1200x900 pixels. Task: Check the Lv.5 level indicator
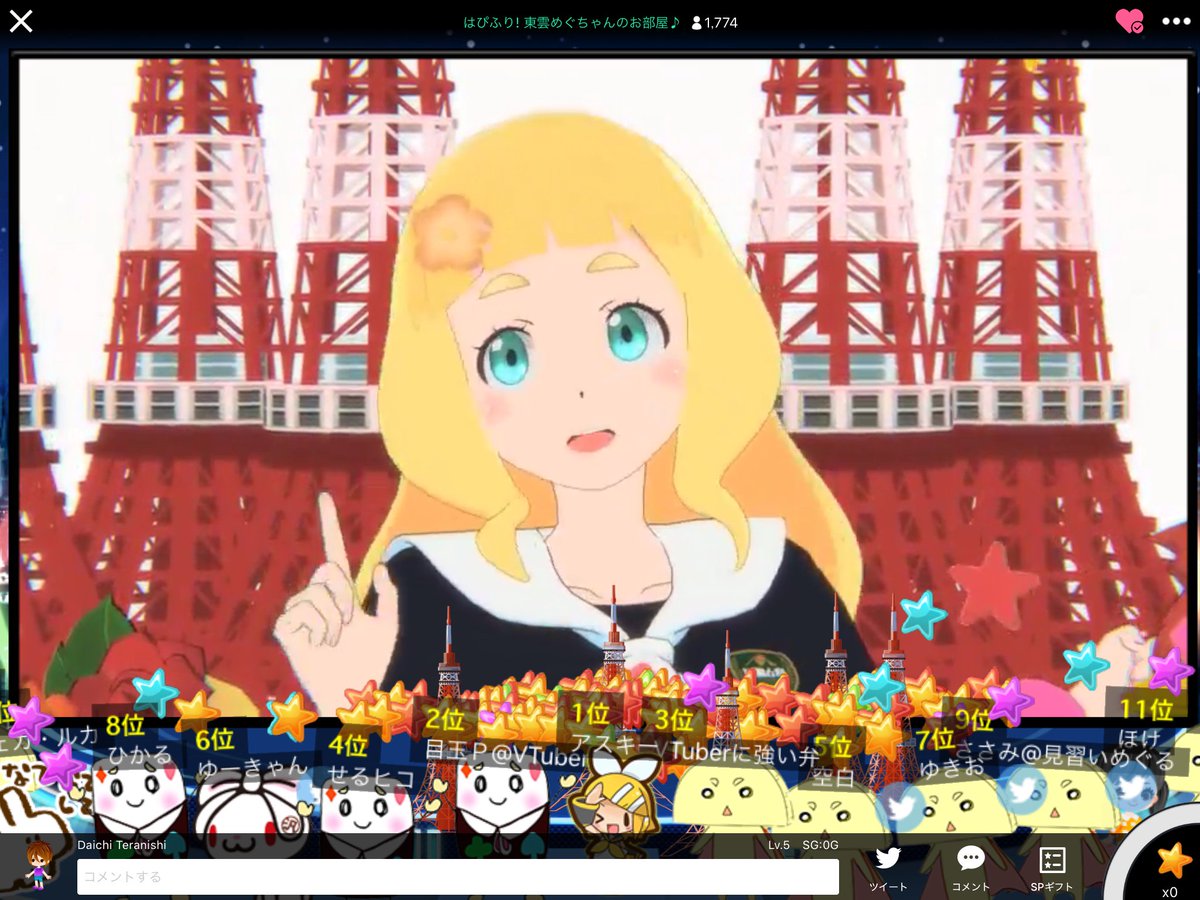pos(779,845)
